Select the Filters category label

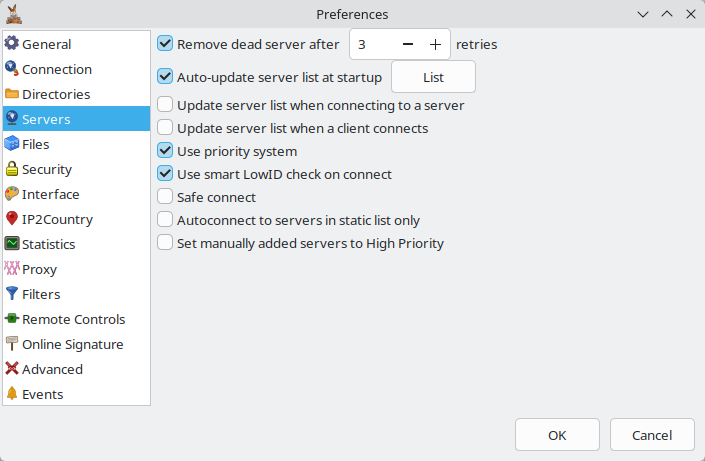point(41,294)
